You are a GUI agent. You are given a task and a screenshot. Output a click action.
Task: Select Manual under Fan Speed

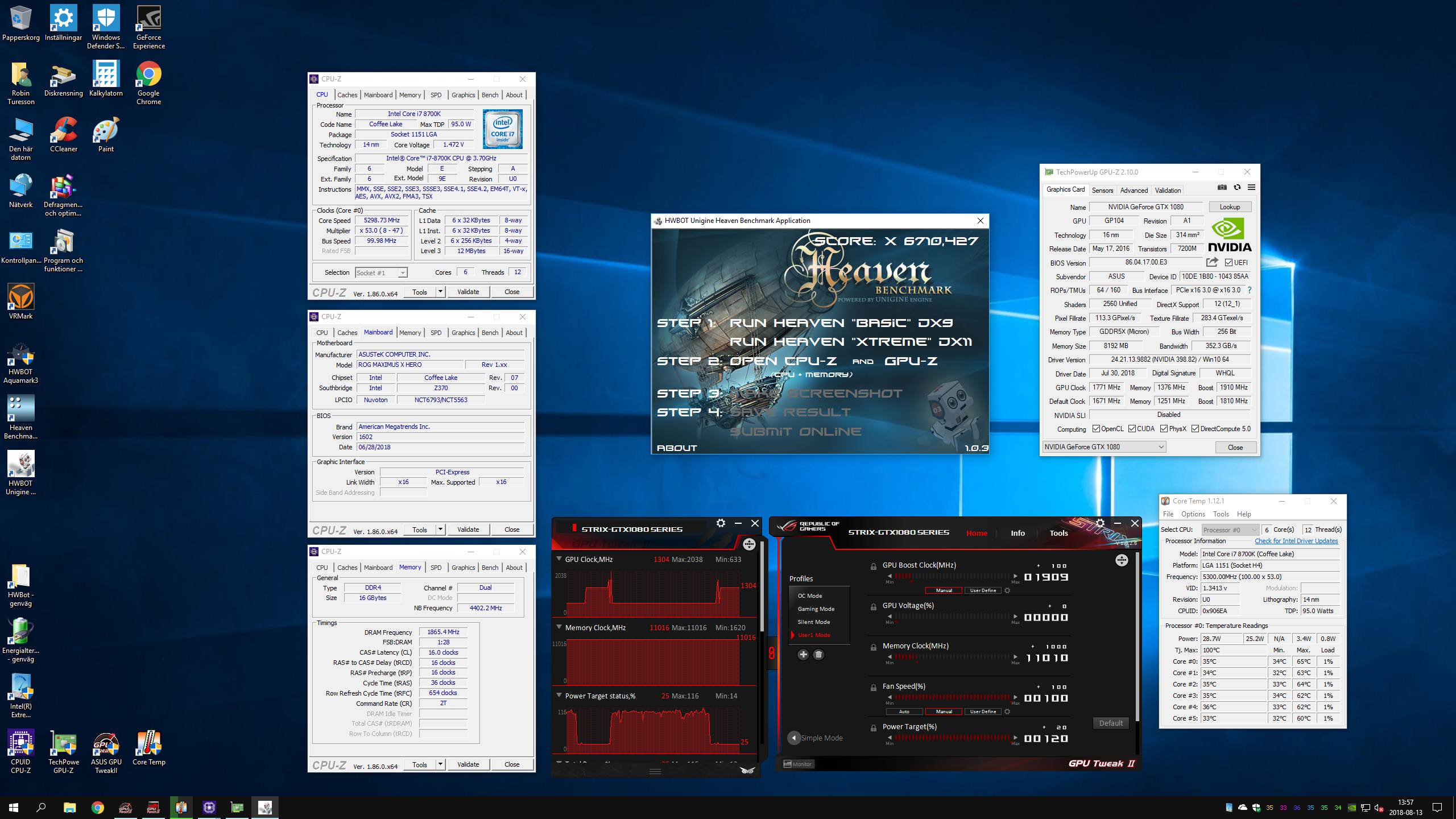pos(944,712)
